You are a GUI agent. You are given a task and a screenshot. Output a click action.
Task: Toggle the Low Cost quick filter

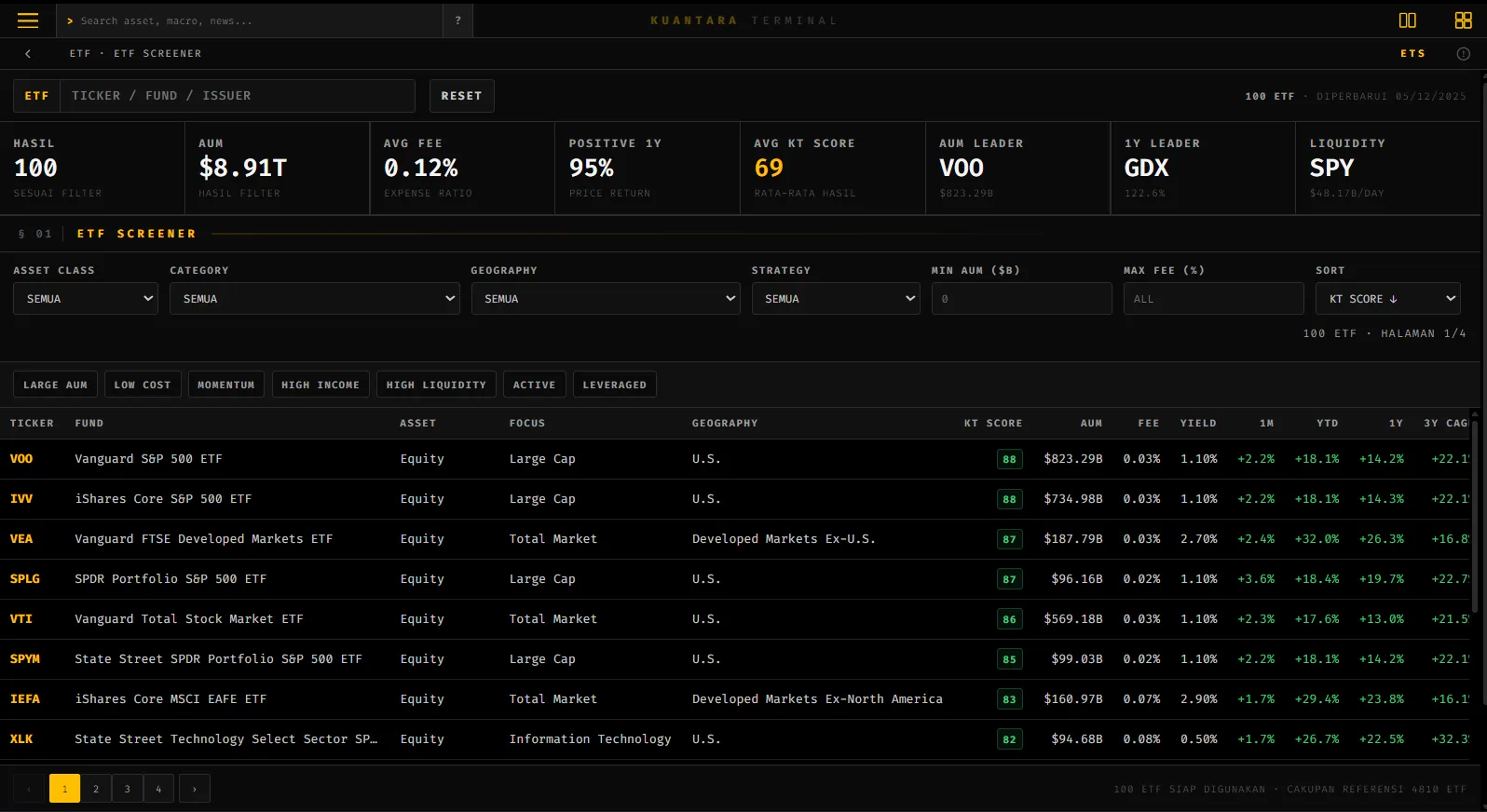tap(143, 385)
